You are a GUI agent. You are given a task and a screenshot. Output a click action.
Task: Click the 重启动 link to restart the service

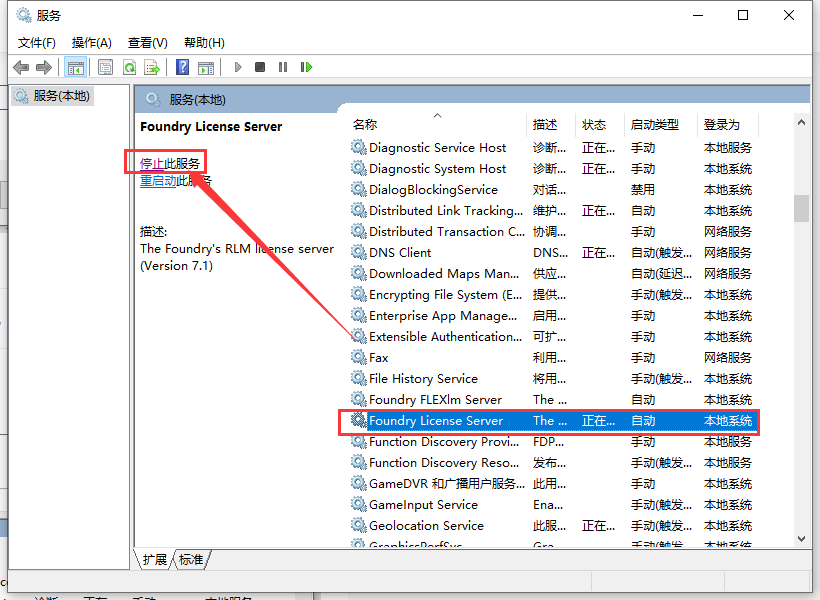pos(158,181)
